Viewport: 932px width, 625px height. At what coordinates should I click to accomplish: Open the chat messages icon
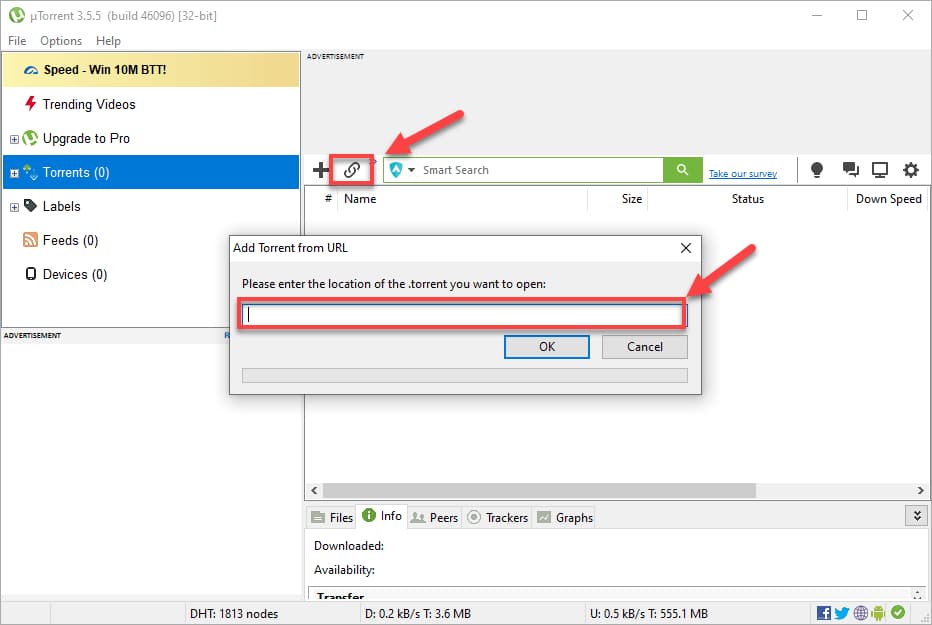click(849, 170)
